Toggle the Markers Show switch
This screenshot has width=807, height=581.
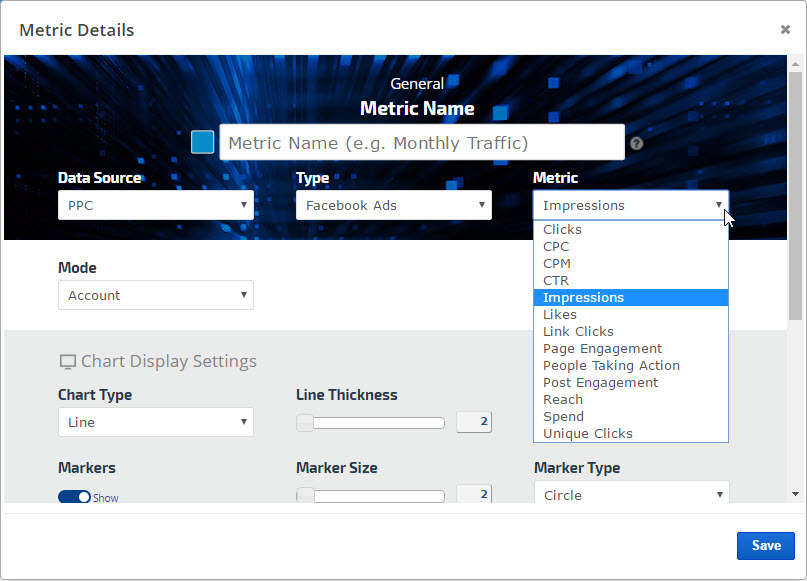[x=74, y=497]
